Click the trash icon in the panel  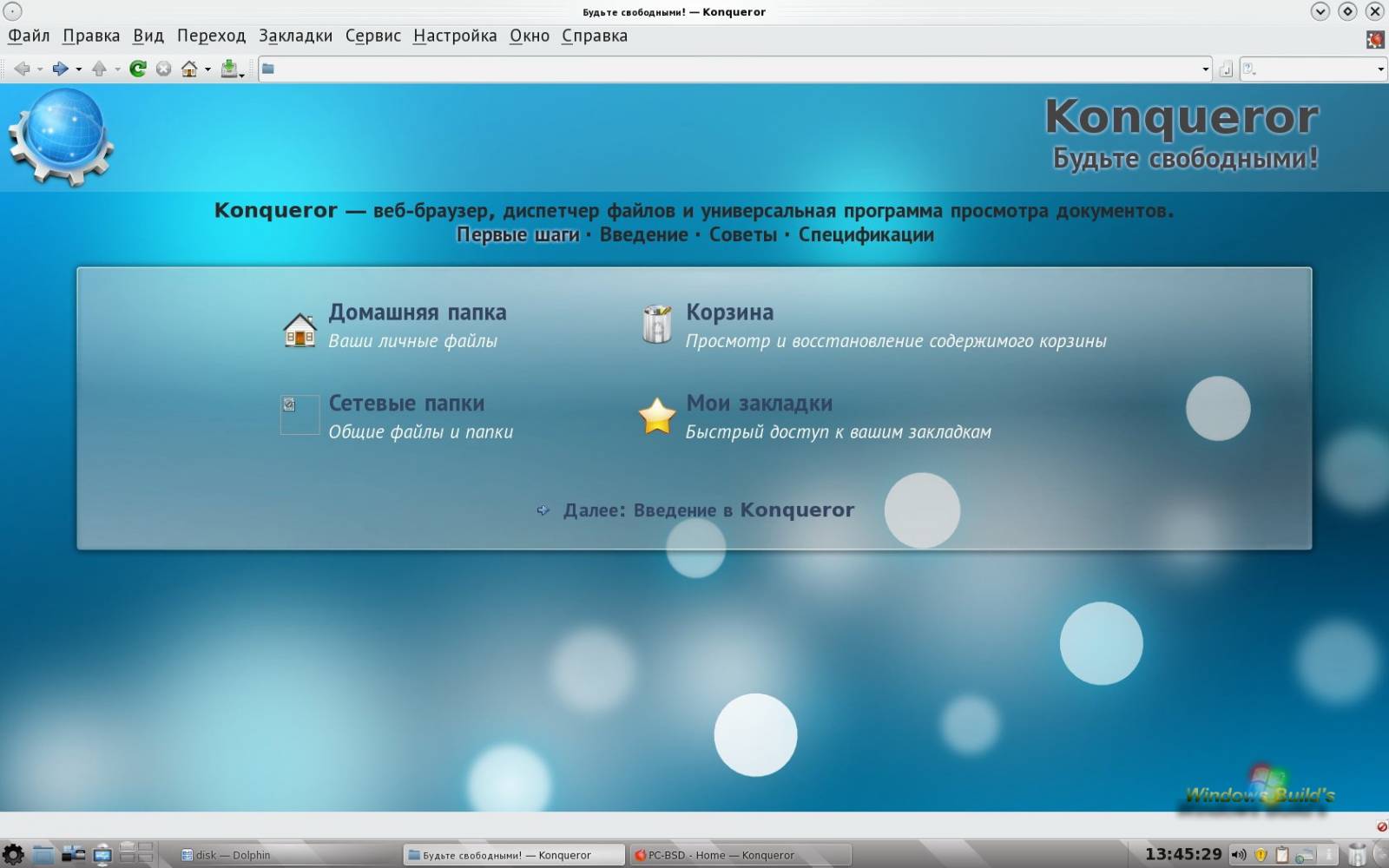1357,854
